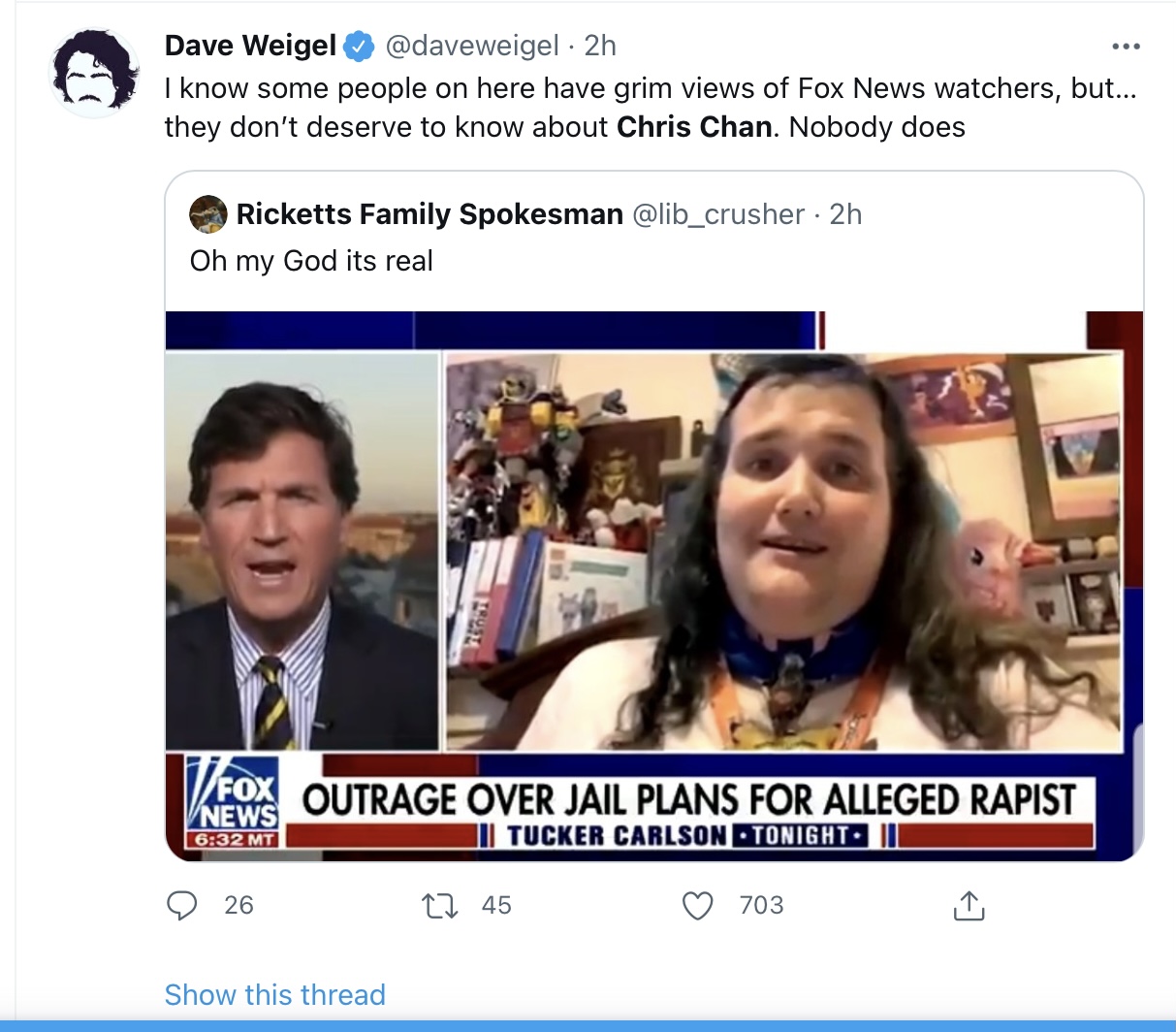Screen dimensions: 1176x1032
Task: Open quoted tweet text 'Oh my God its real'
Action: pyautogui.click(x=311, y=261)
